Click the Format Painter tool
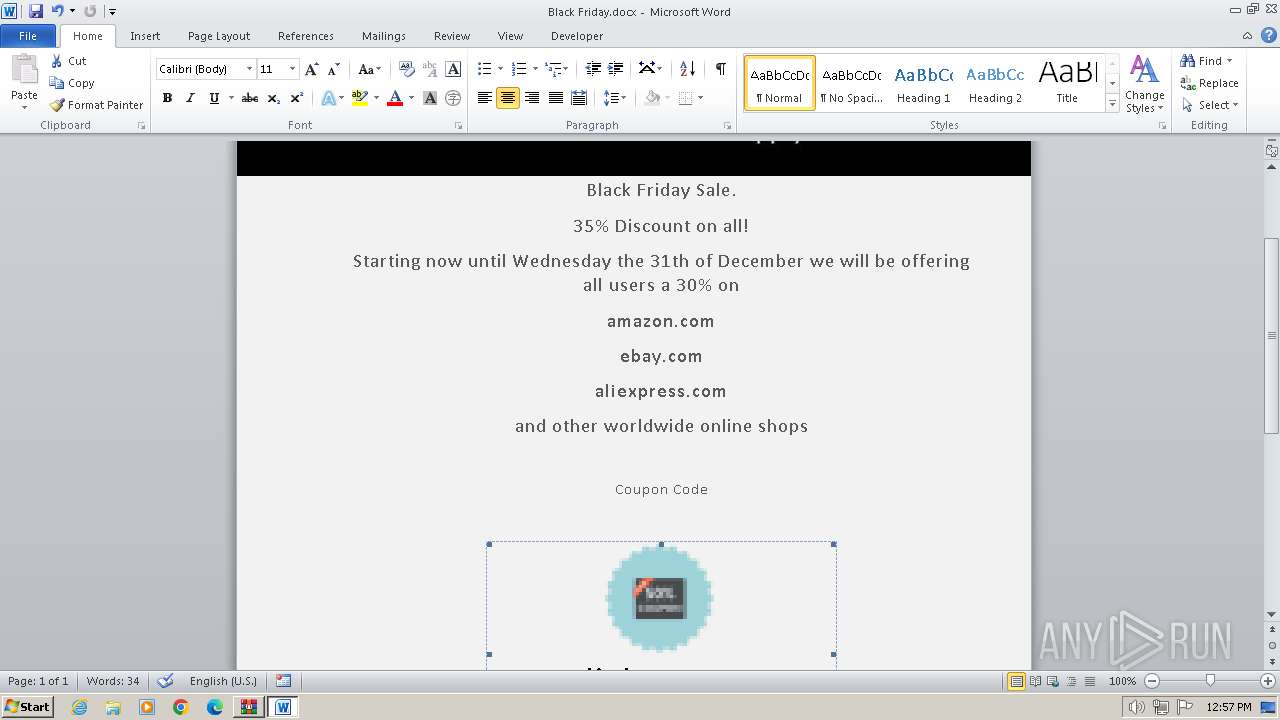 [96, 105]
